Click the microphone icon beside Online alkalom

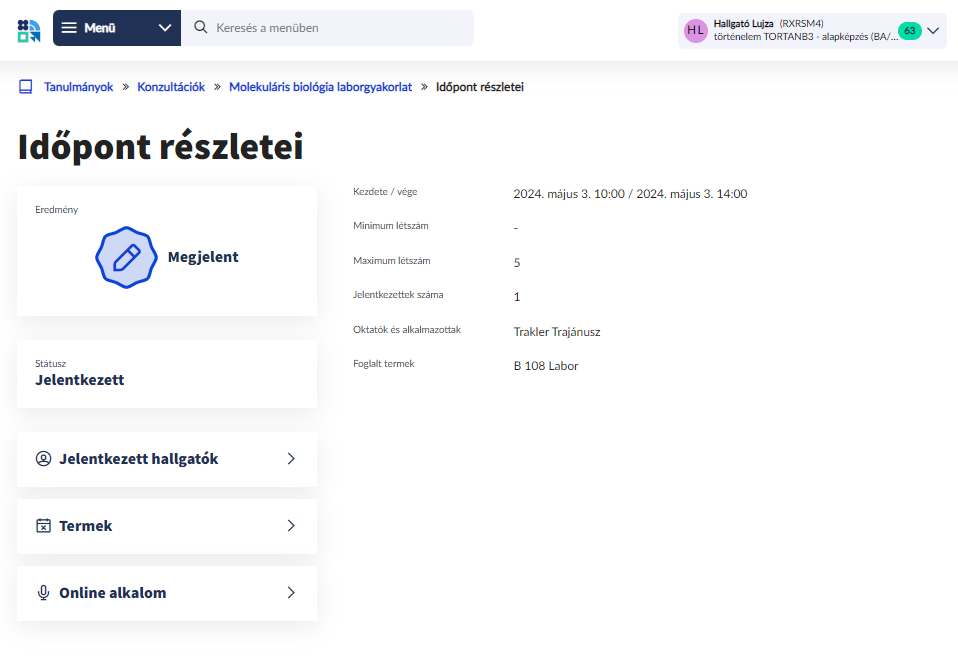[x=43, y=593]
